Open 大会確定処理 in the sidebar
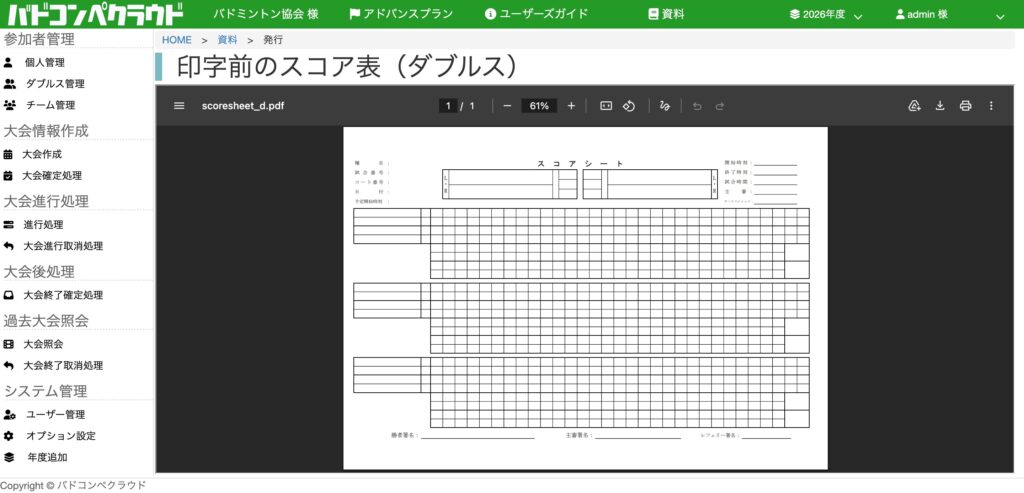Viewport: 1024px width, 493px height. tap(52, 176)
